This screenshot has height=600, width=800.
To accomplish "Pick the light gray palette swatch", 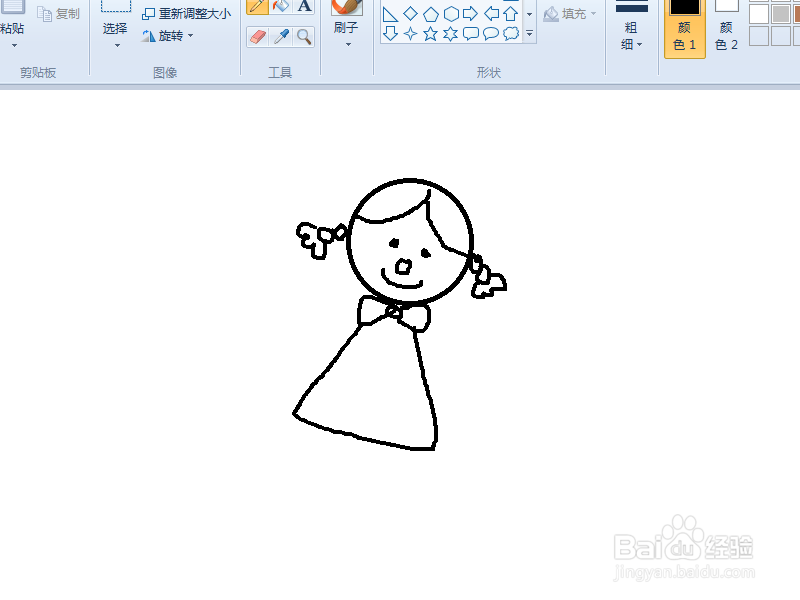I will 780,14.
